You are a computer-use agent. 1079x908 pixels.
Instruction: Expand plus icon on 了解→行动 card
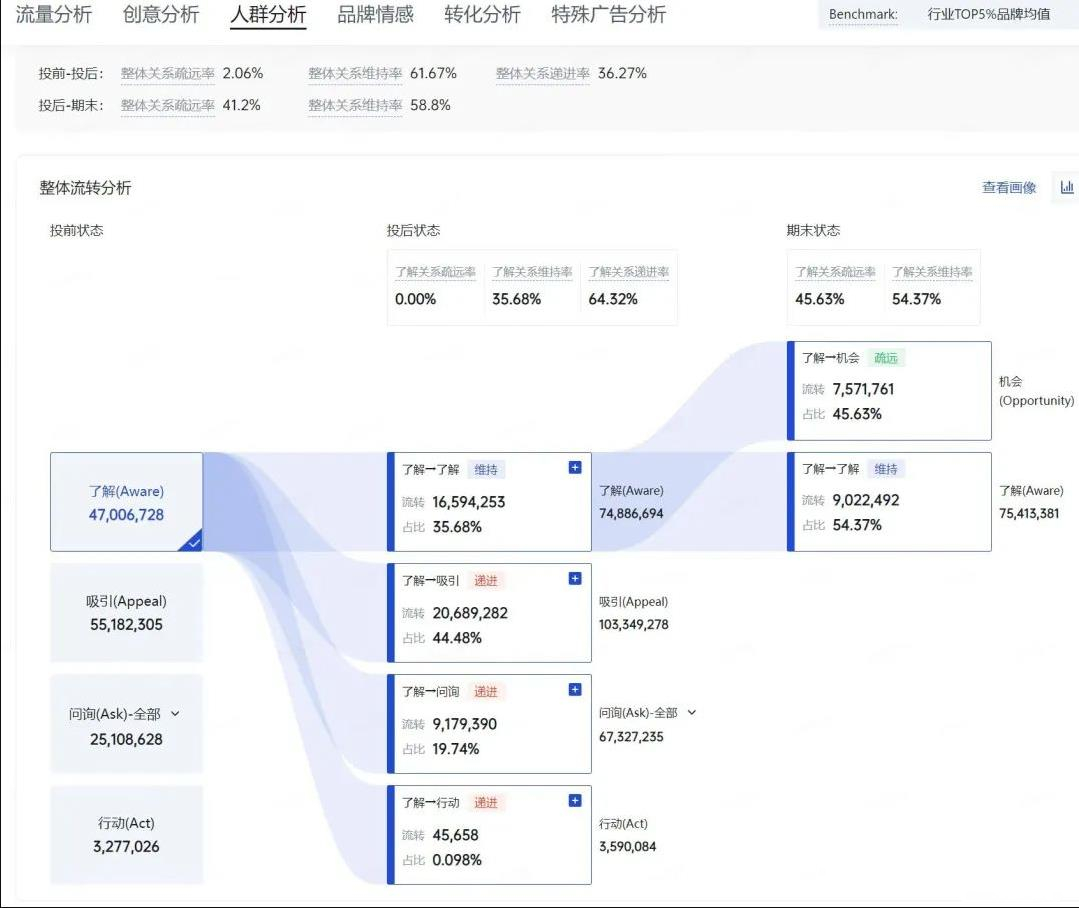(575, 801)
